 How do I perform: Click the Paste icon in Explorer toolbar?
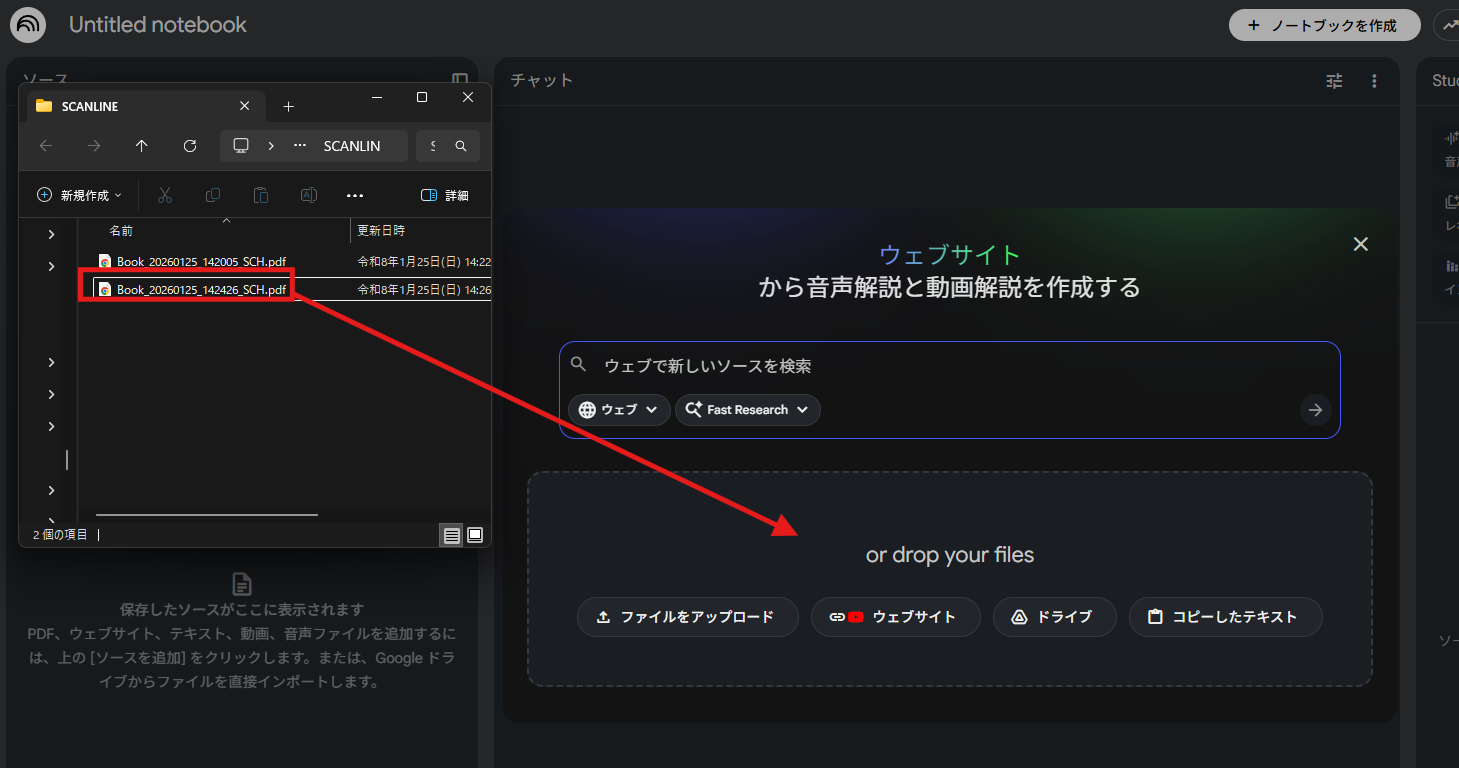[x=261, y=194]
